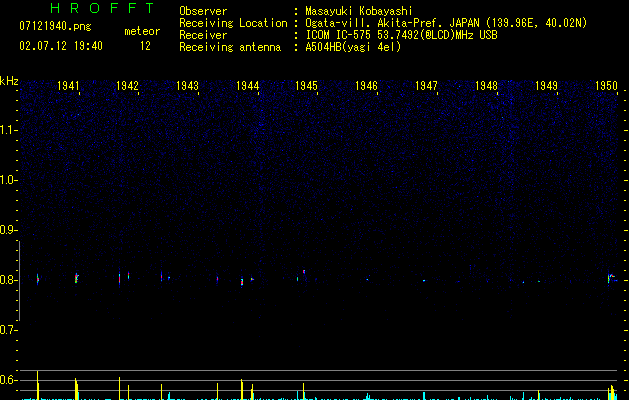Click the meteor echo just after 1950
This screenshot has width=629, height=400.
click(x=611, y=278)
